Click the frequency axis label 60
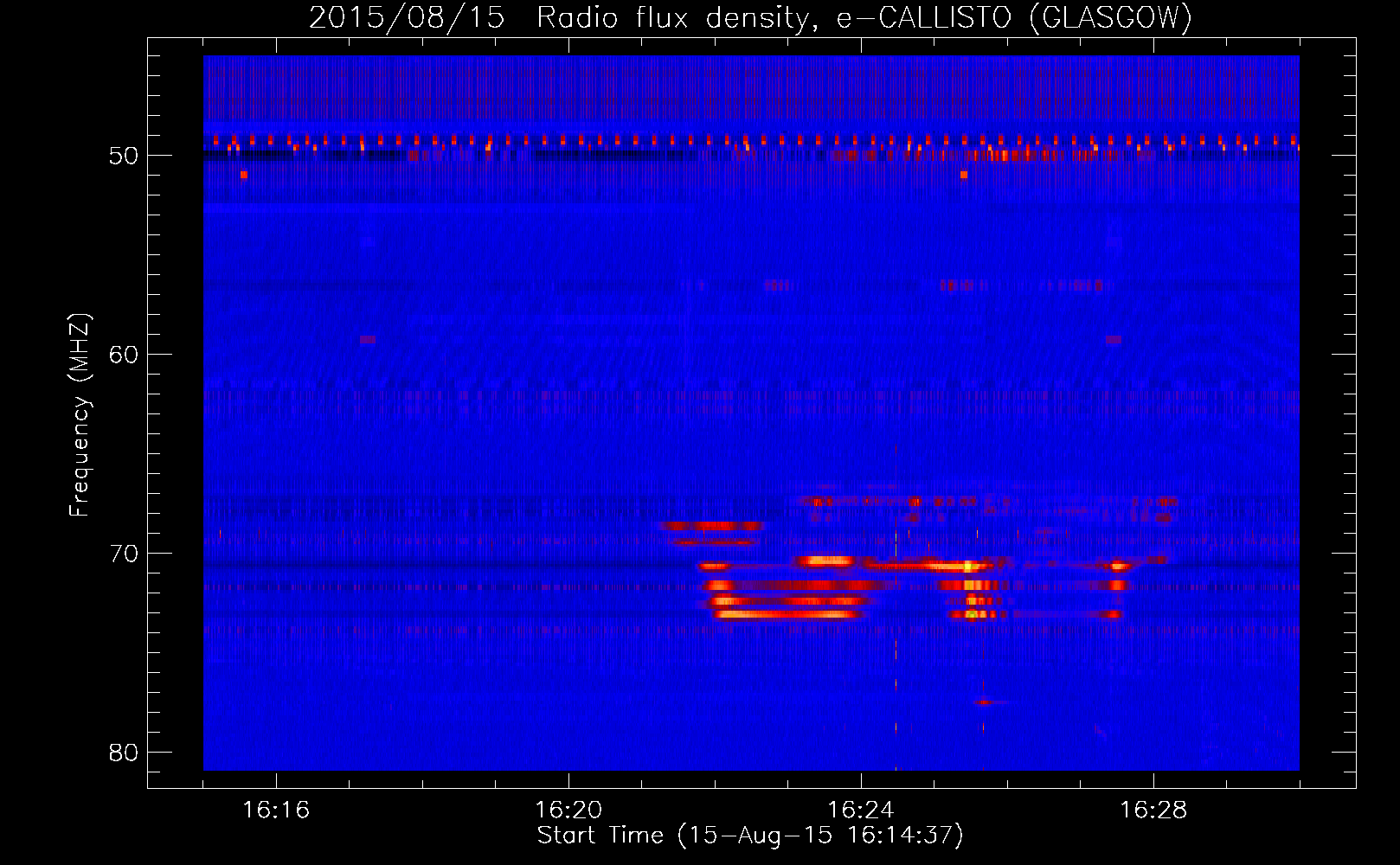The height and width of the screenshot is (865, 1400). point(125,355)
